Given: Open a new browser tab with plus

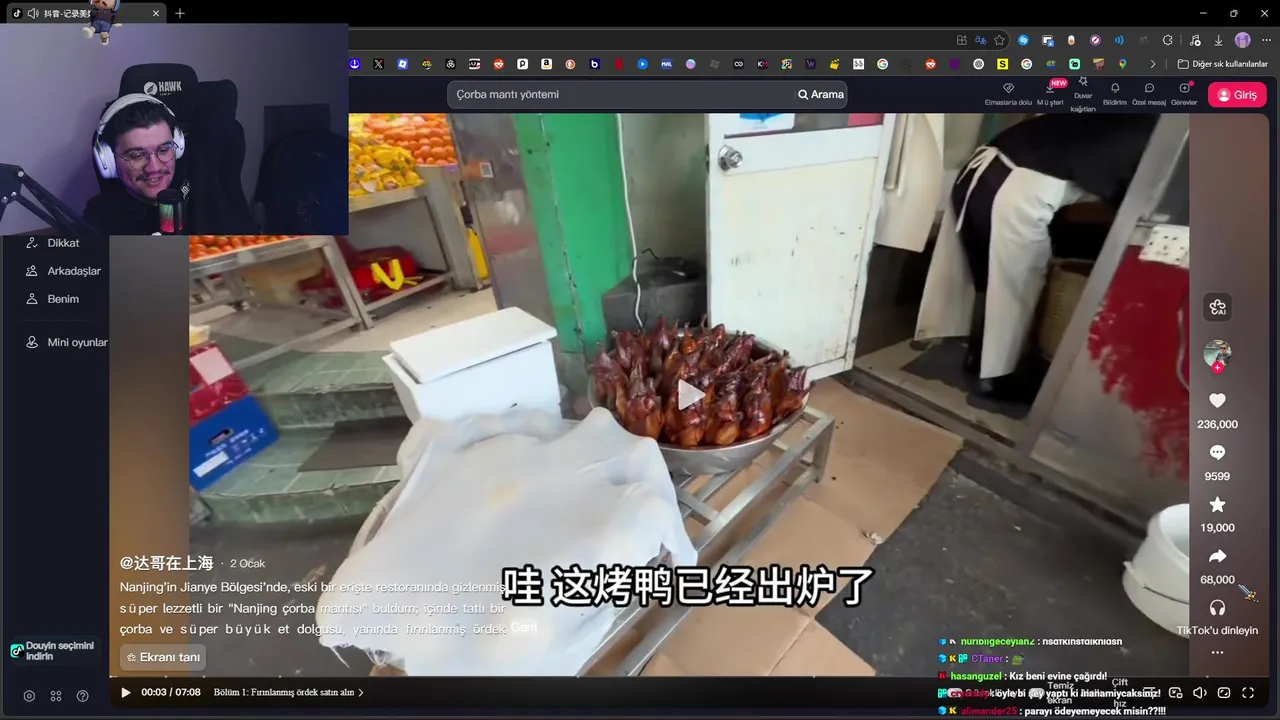Looking at the screenshot, I should pos(180,13).
